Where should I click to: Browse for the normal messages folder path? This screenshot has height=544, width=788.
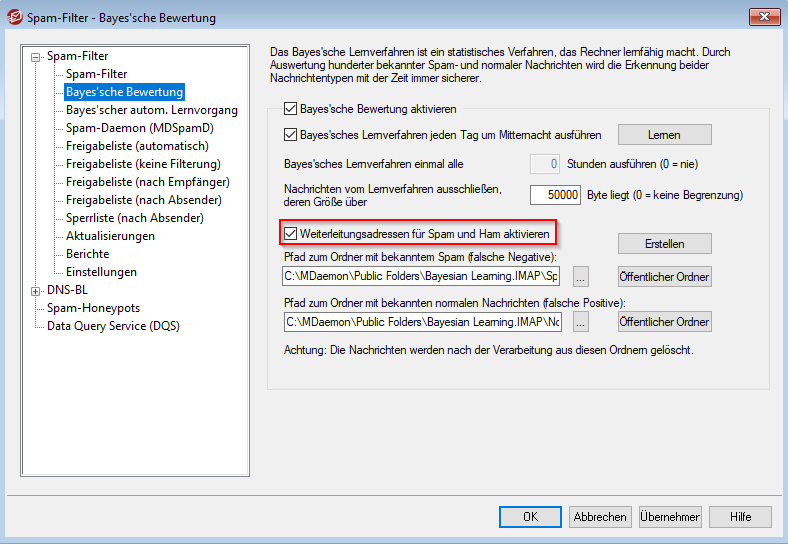coord(581,322)
